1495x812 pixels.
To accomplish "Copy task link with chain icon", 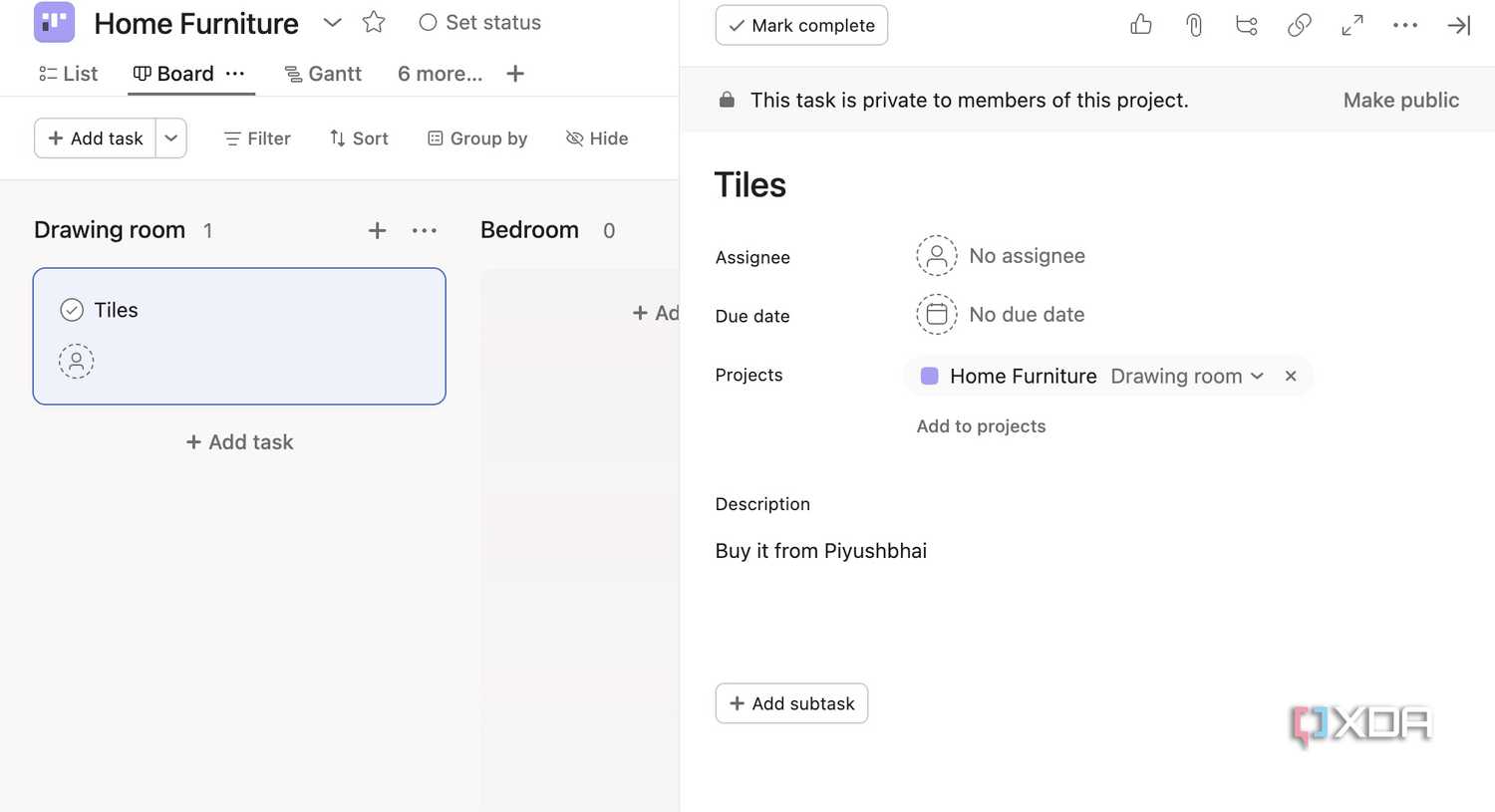I will pyautogui.click(x=1300, y=25).
